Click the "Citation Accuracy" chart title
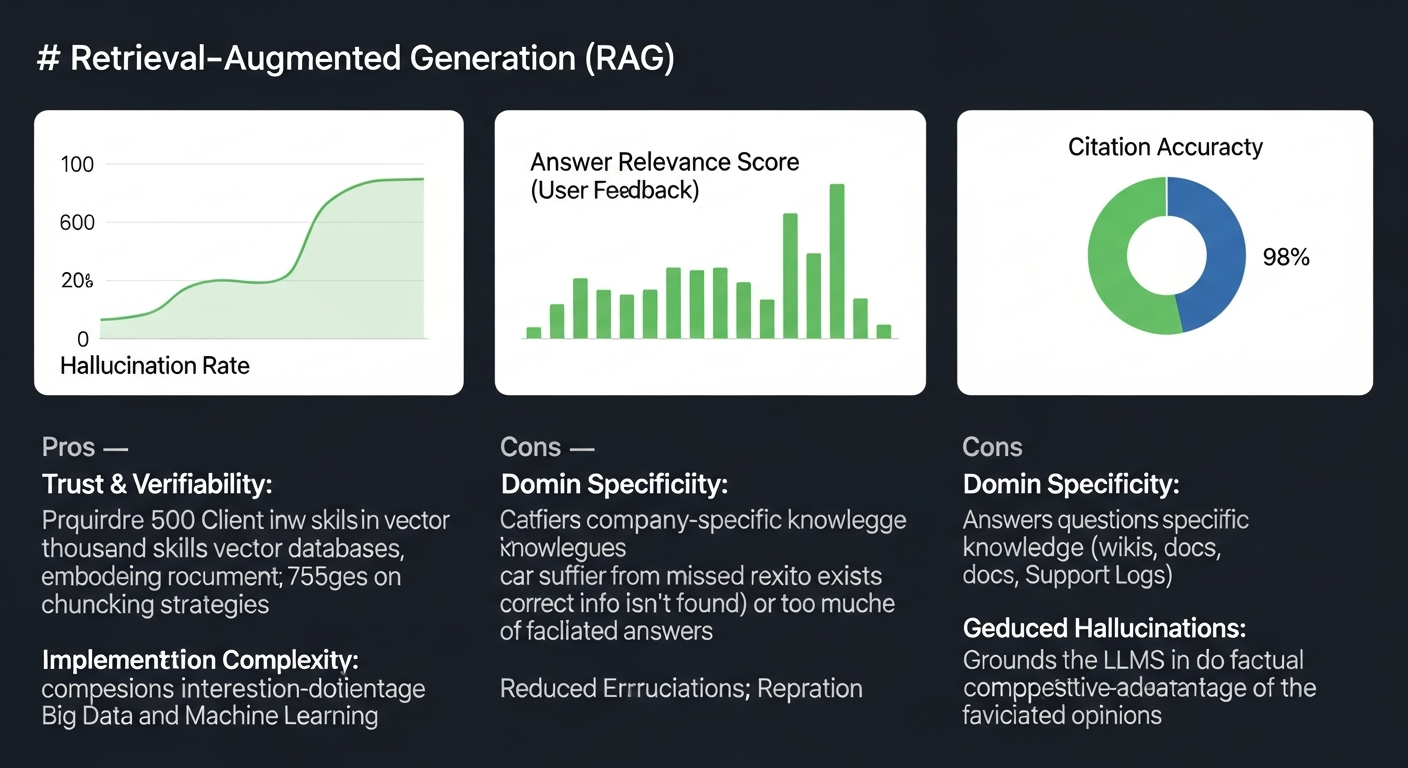The width and height of the screenshot is (1408, 768). click(1165, 148)
